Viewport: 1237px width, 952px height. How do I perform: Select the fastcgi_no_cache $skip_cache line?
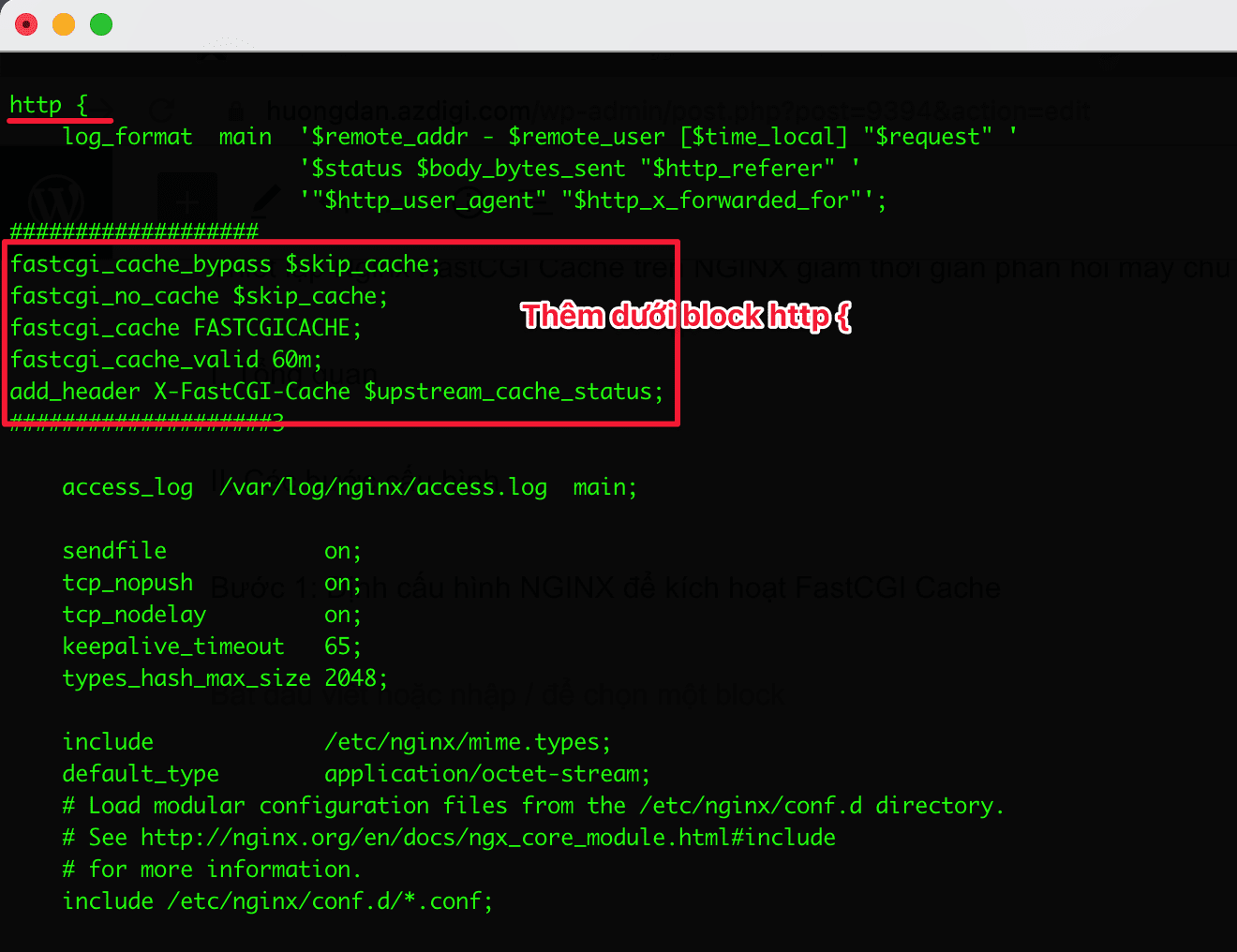click(x=199, y=296)
